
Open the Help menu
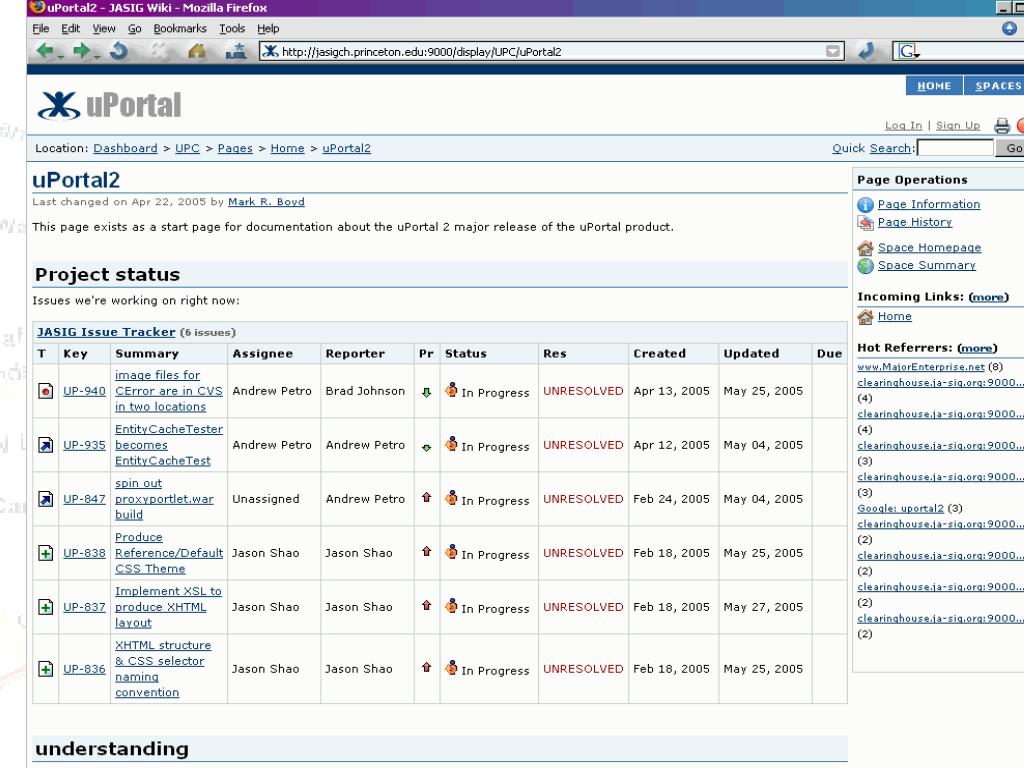(268, 29)
